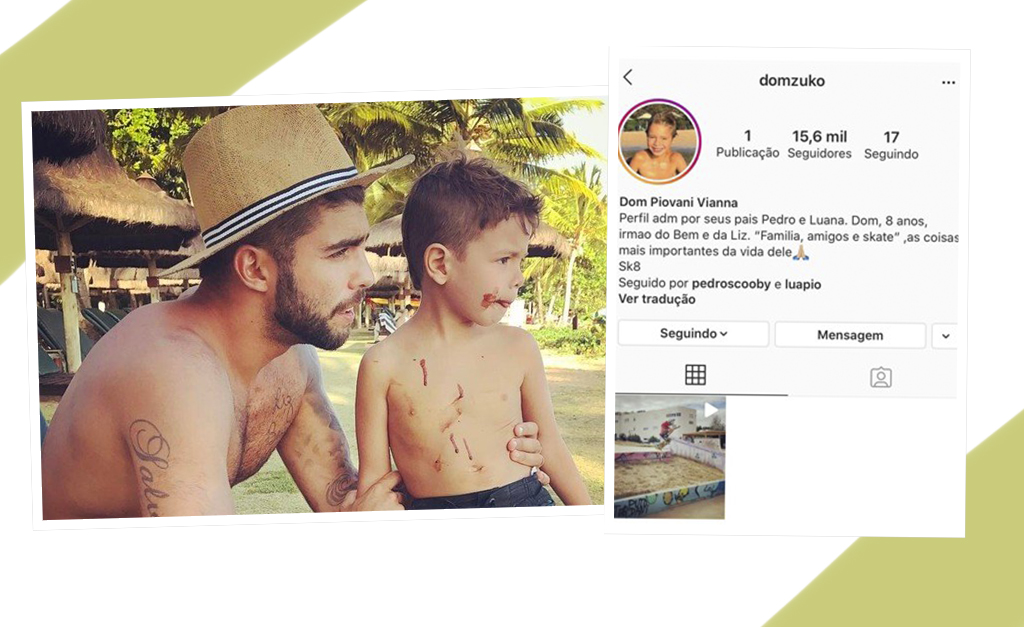Open the luapio profile link

tap(803, 284)
